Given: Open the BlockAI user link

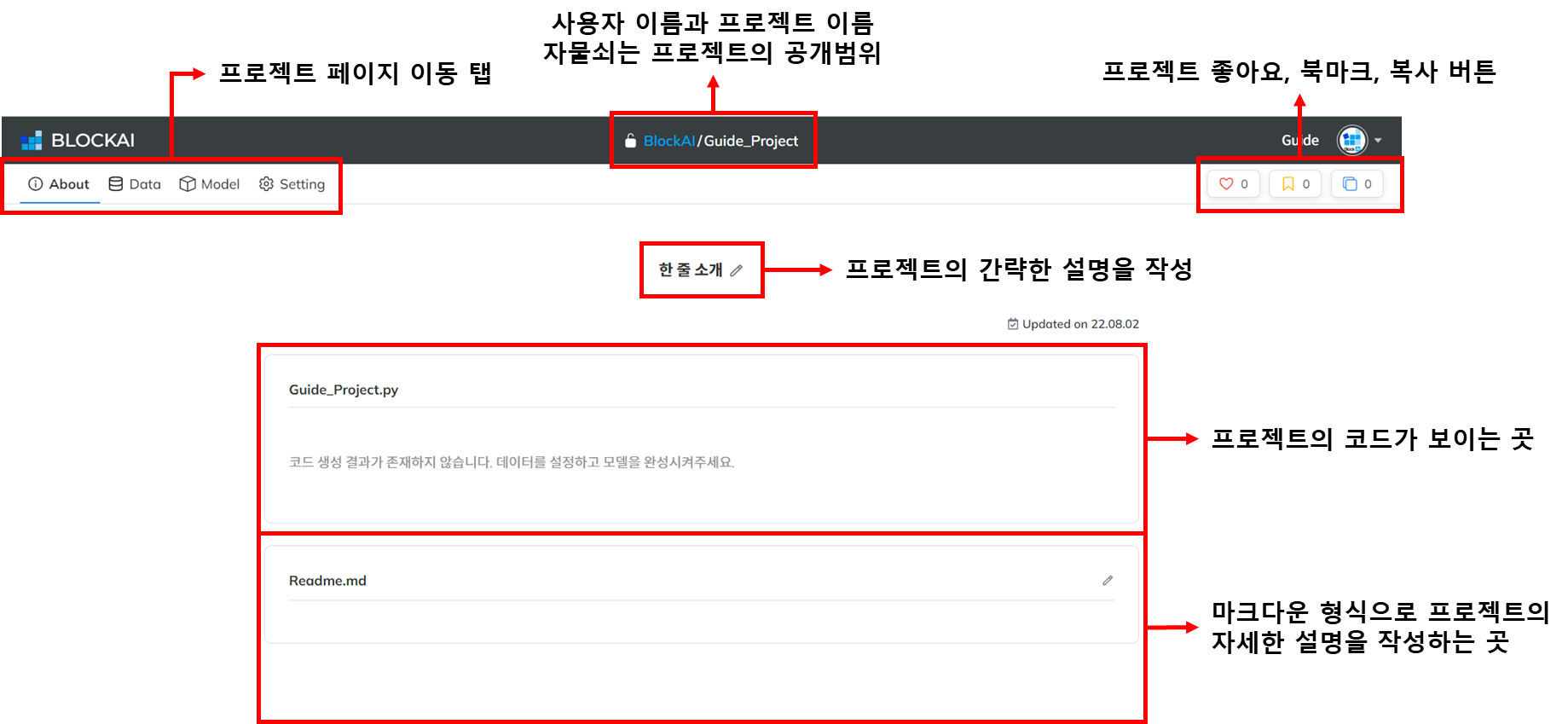Looking at the screenshot, I should [669, 141].
